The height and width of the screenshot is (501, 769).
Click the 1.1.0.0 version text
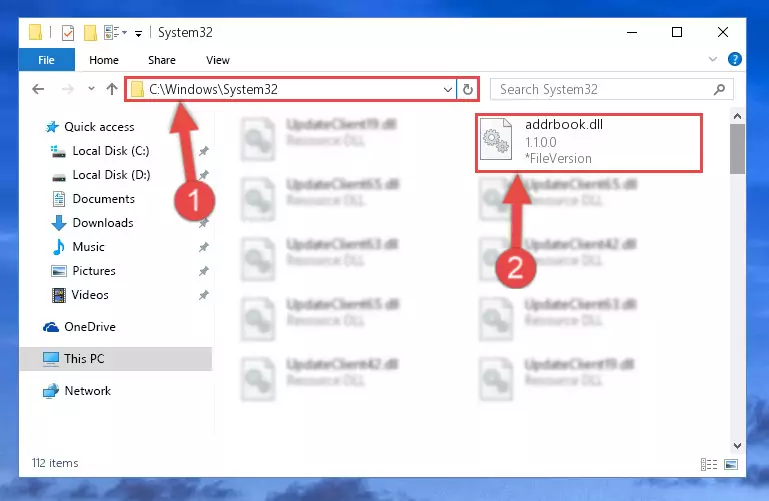click(x=541, y=143)
